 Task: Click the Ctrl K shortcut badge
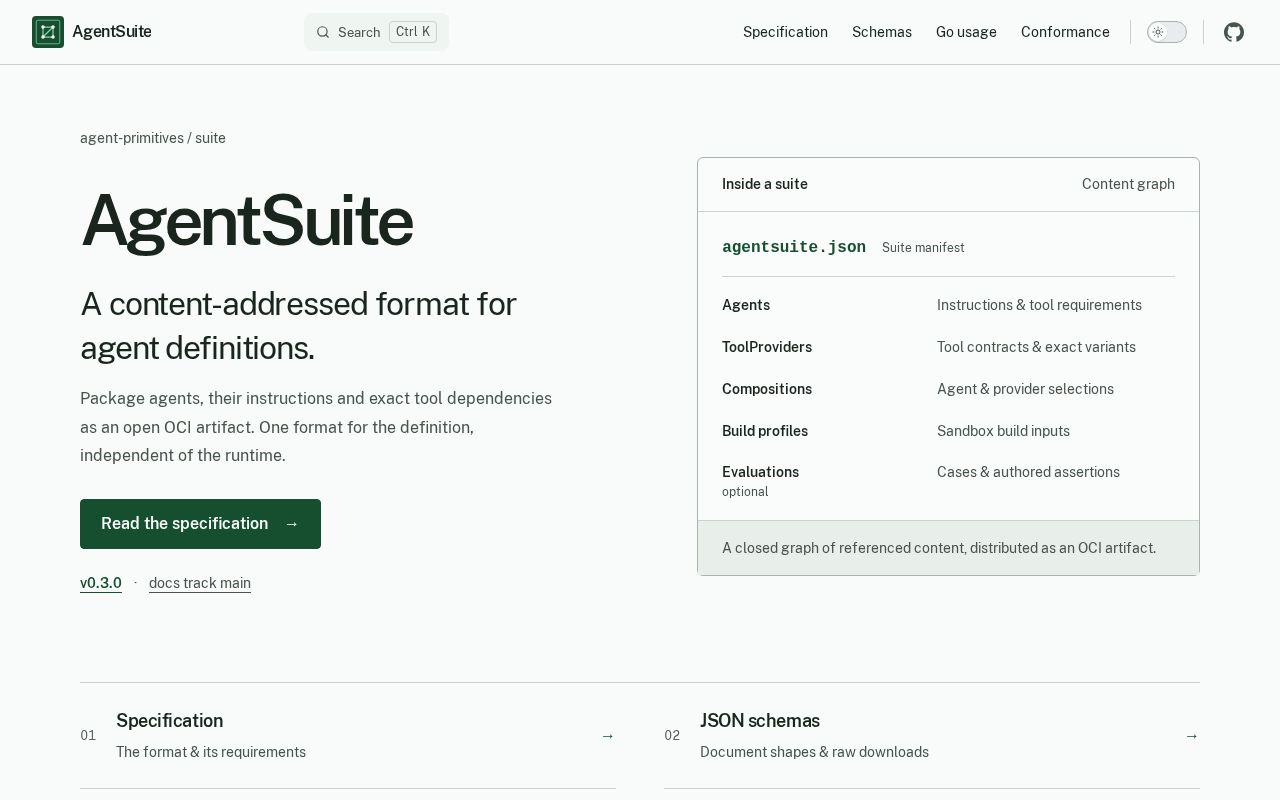click(413, 32)
